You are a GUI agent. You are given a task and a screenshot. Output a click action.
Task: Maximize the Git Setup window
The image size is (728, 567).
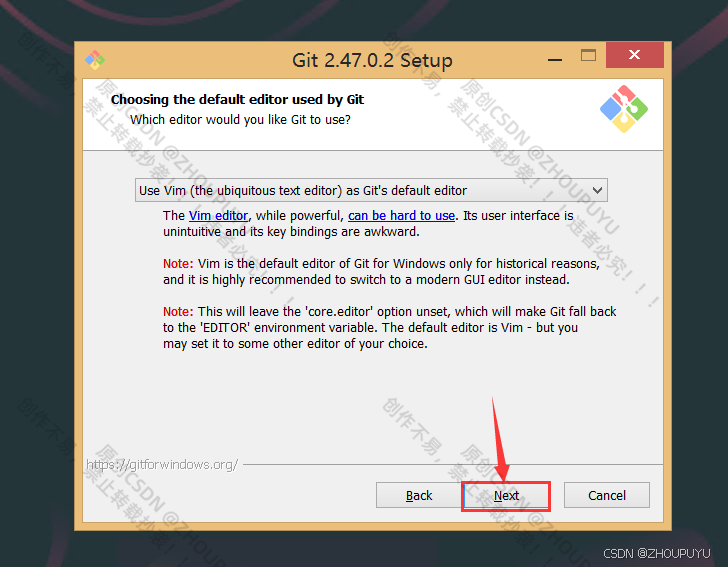[x=588, y=55]
